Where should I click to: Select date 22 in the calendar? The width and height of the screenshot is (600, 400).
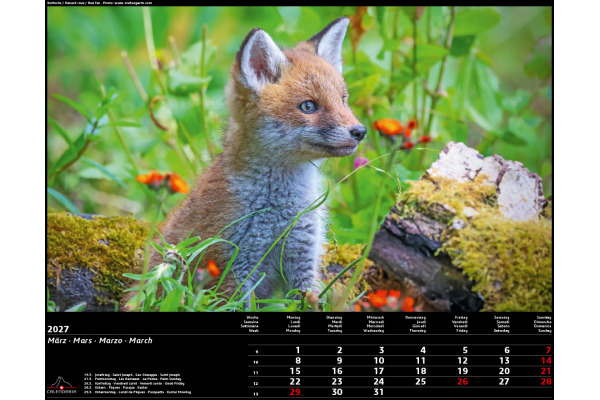tap(295, 382)
